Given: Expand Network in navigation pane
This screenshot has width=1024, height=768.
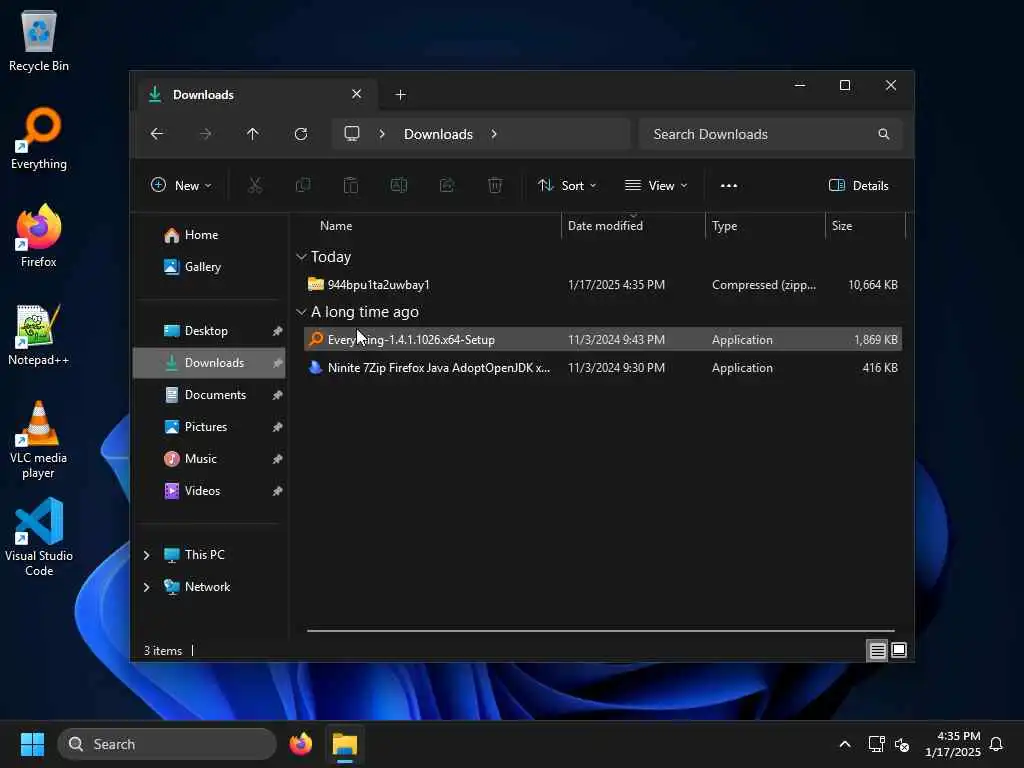Looking at the screenshot, I should point(146,587).
